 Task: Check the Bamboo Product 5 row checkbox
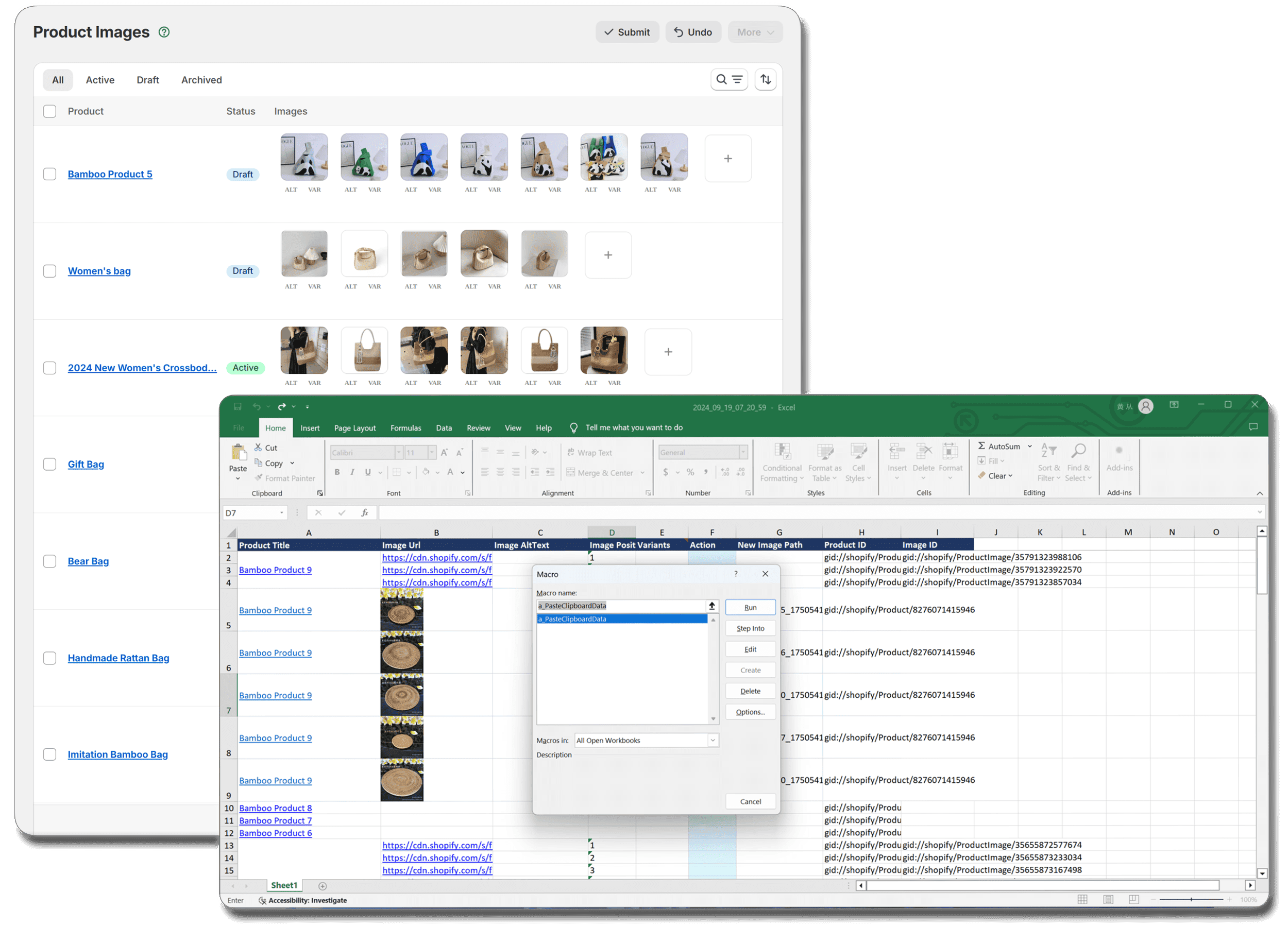(x=49, y=174)
